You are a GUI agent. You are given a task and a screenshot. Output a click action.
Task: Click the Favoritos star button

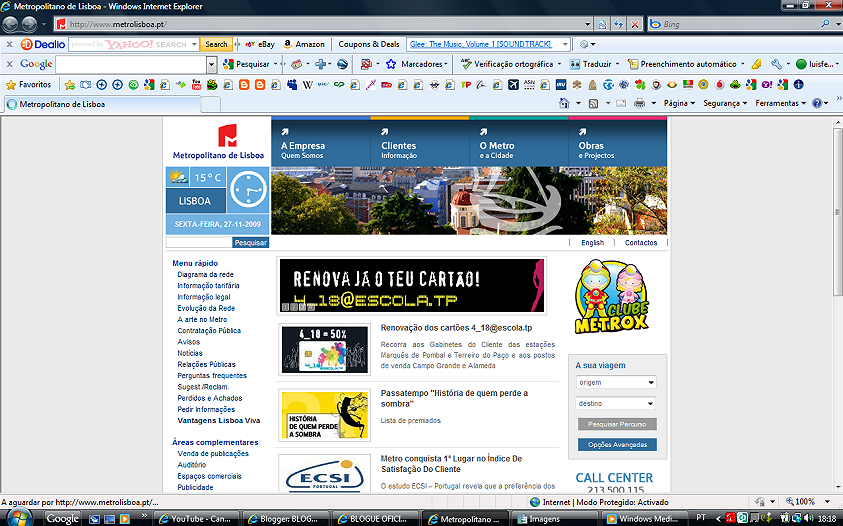point(28,84)
